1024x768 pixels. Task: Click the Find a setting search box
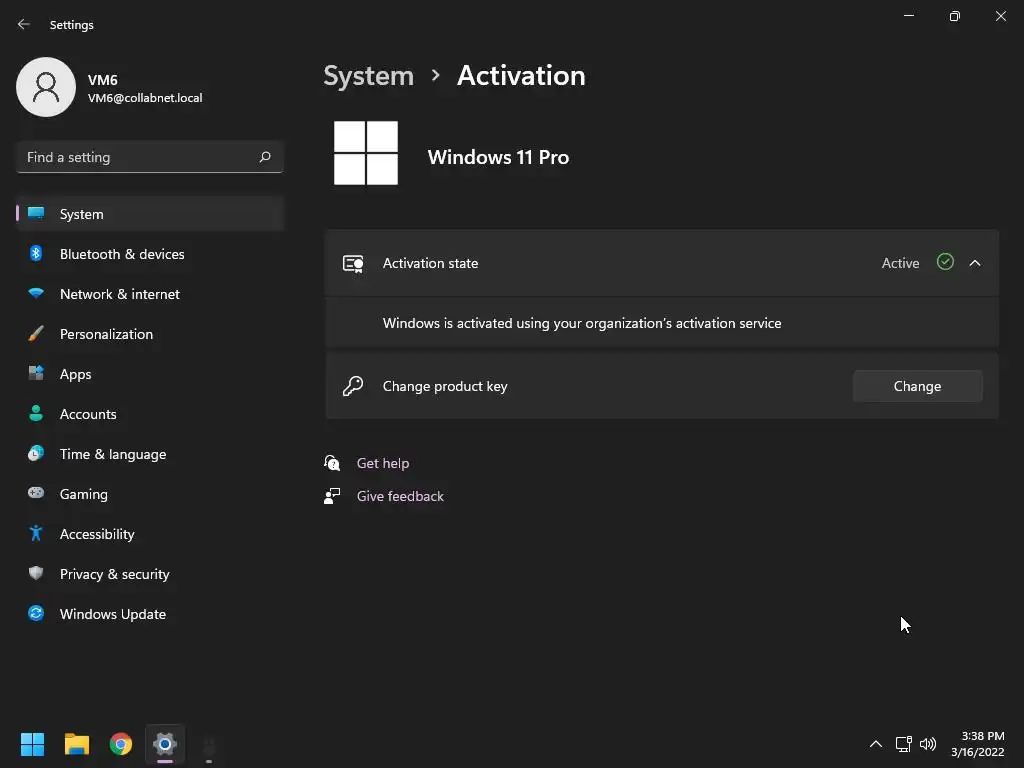[138, 157]
